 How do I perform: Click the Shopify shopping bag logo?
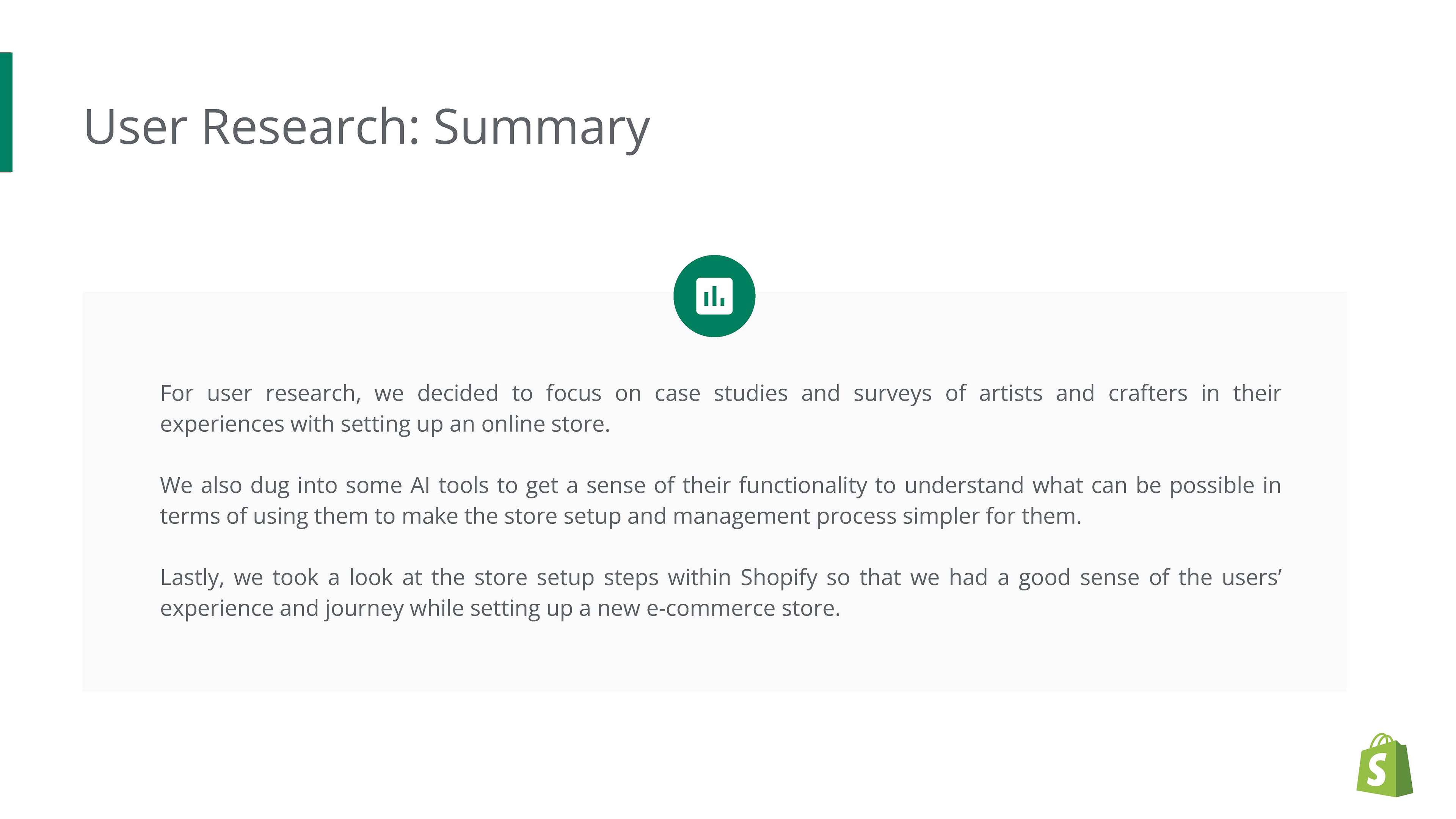(1384, 765)
